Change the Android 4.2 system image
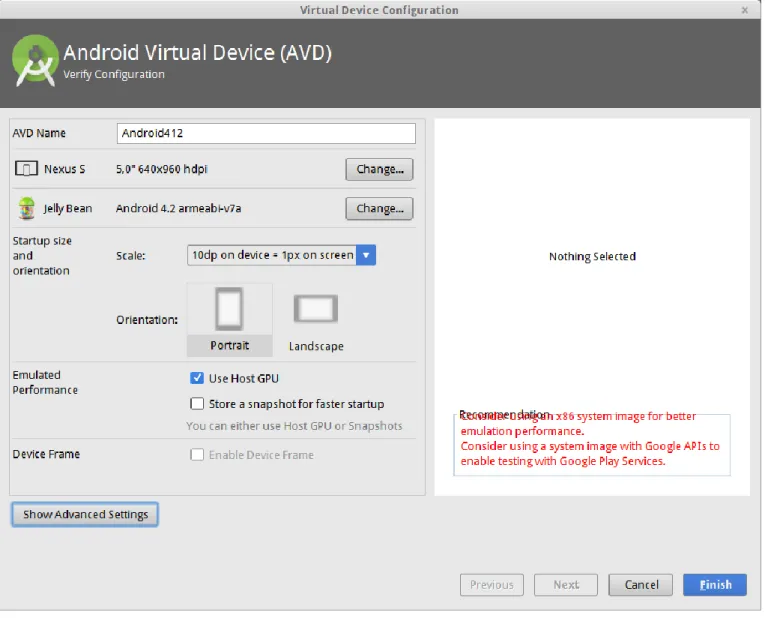Screen dimensions: 765x618 tap(379, 209)
